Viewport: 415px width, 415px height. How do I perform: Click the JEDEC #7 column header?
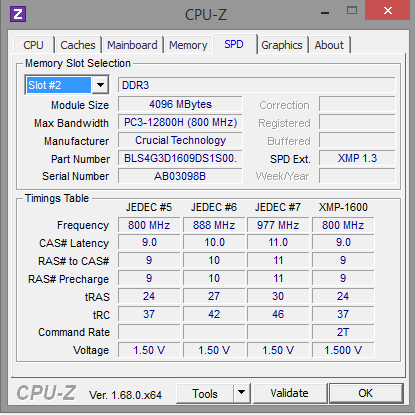tap(278, 207)
